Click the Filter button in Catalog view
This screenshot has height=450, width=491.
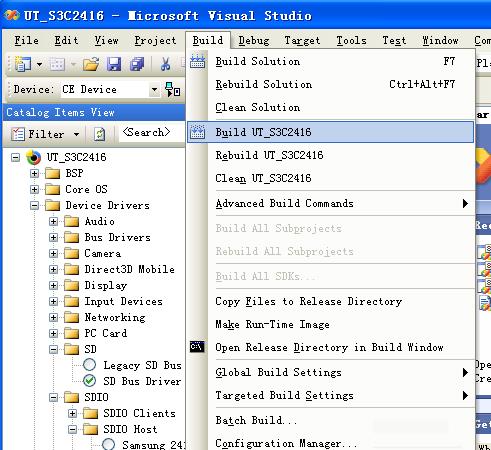coord(38,134)
